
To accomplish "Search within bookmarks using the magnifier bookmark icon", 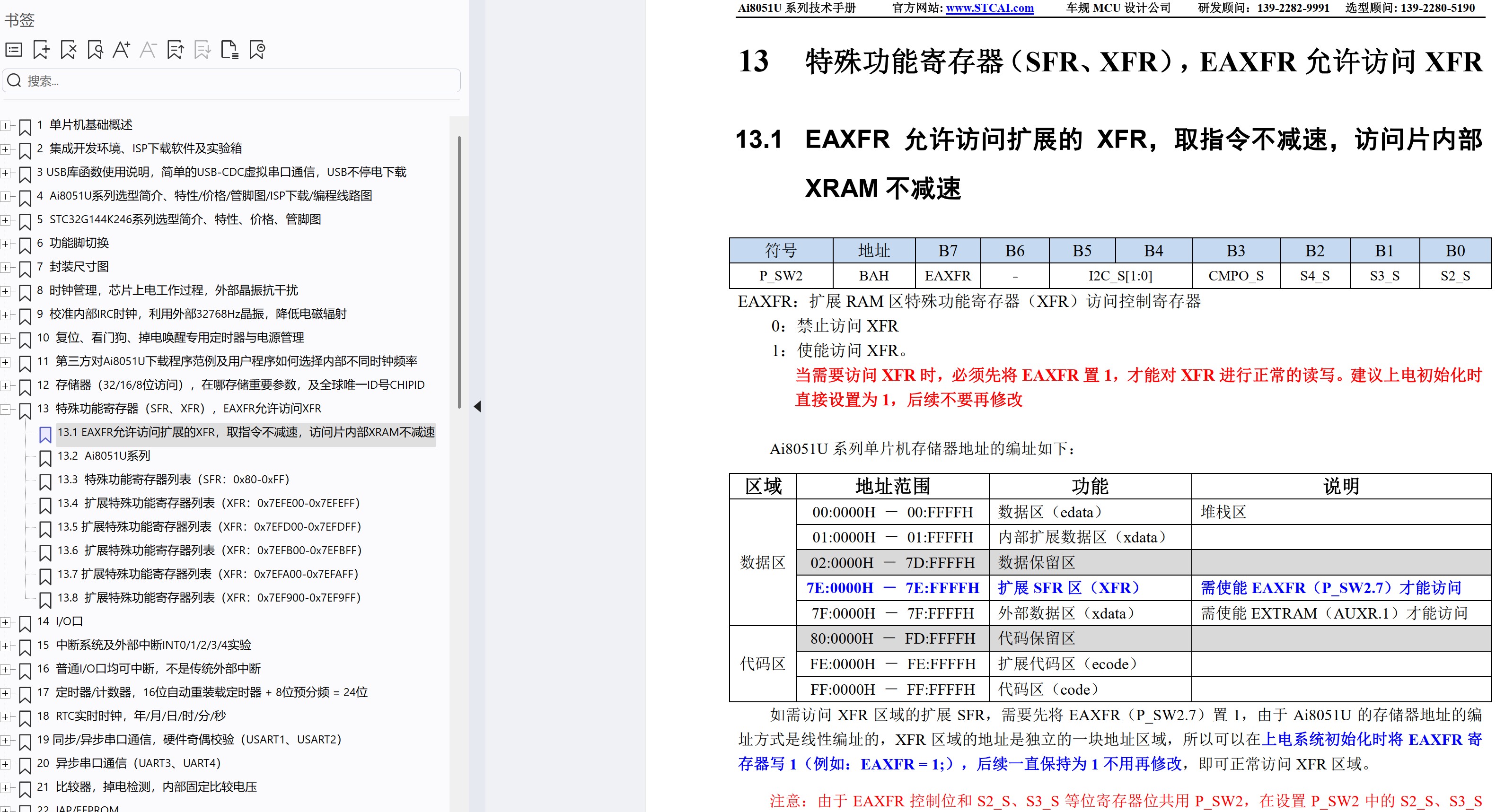I will [x=95, y=51].
